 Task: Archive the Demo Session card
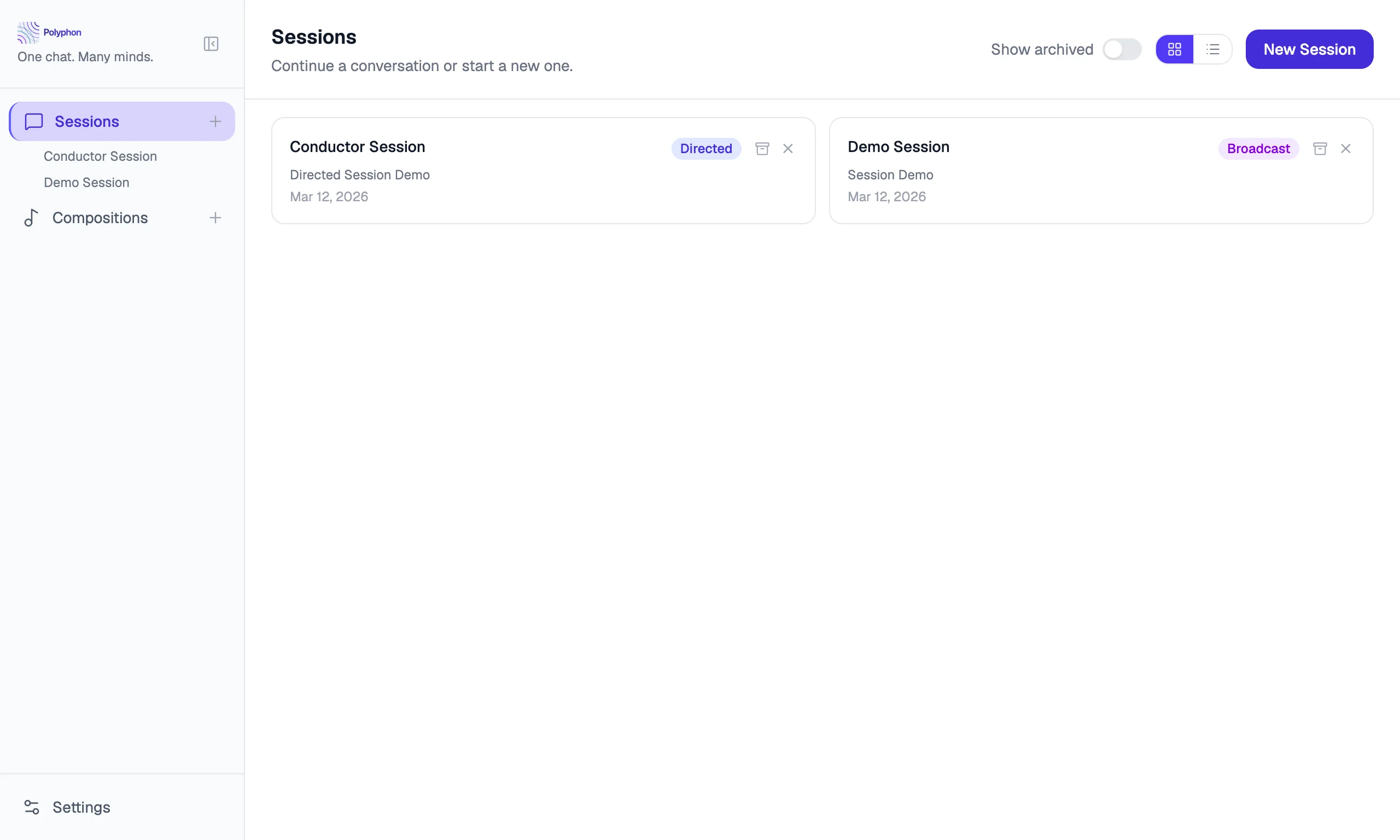pos(1320,148)
